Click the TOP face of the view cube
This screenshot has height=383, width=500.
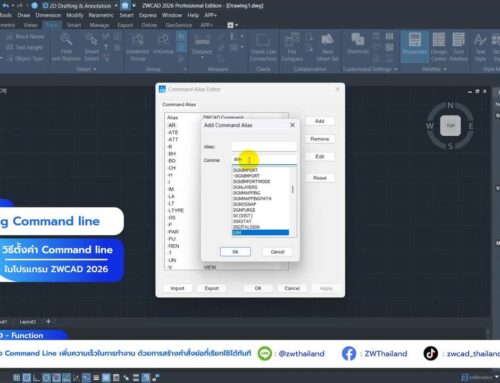(450, 126)
